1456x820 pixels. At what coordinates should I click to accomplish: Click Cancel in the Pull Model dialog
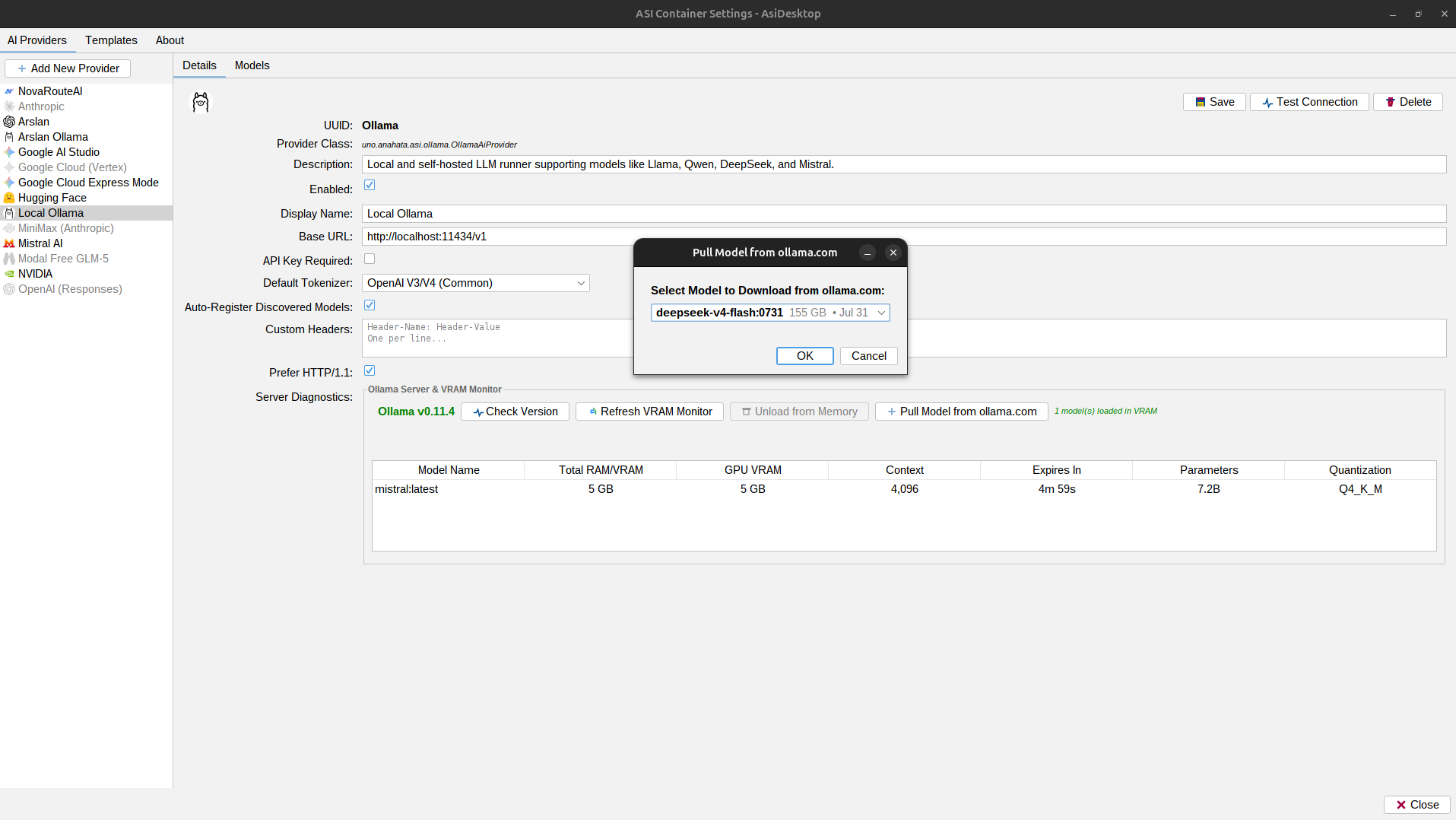pyautogui.click(x=868, y=356)
